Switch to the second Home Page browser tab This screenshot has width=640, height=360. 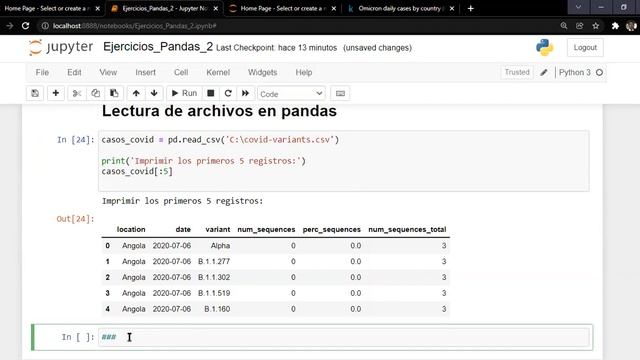tap(283, 9)
